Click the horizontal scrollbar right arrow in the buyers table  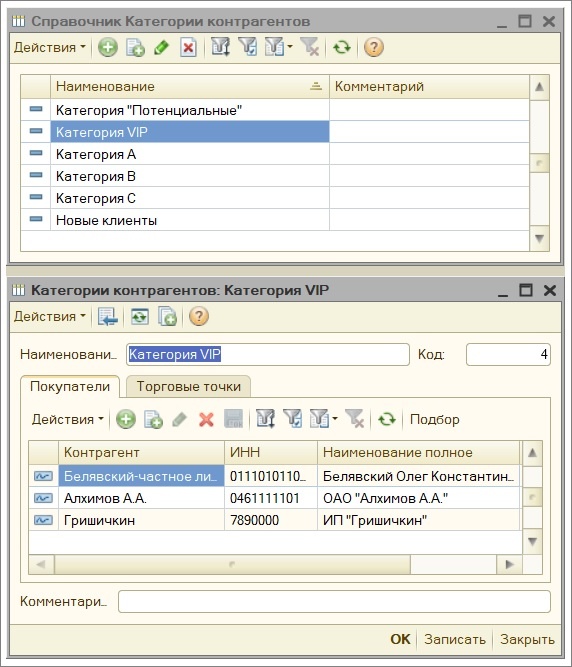509,564
